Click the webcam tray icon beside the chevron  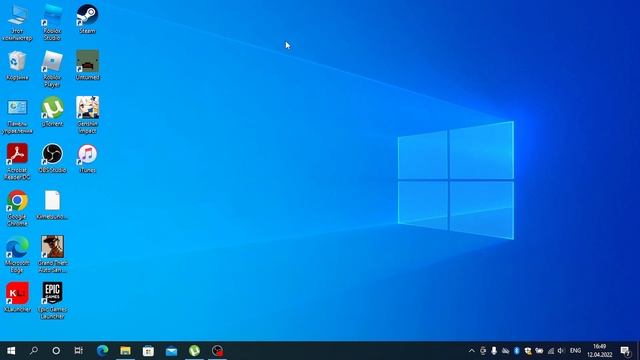(483, 351)
